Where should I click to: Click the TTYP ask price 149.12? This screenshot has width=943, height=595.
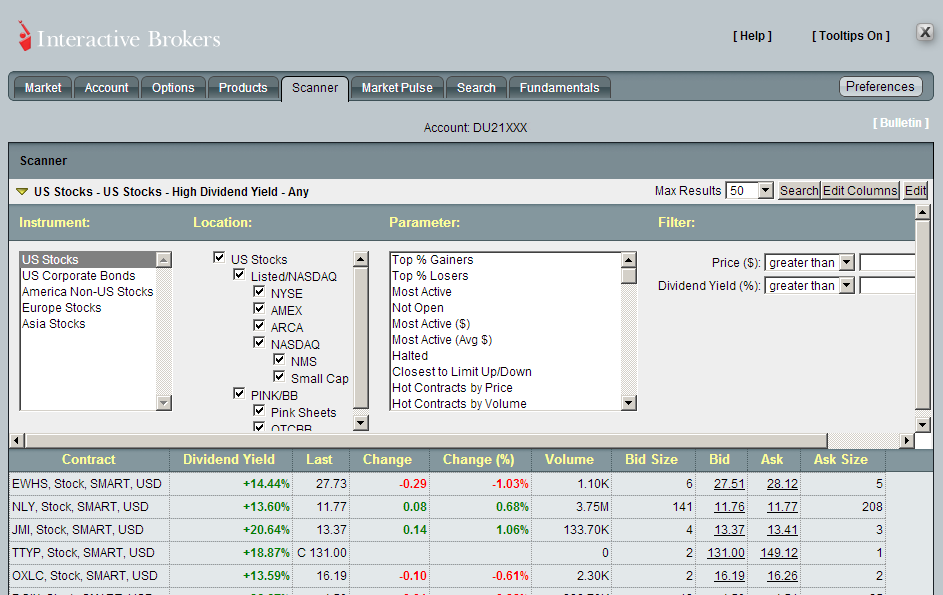(778, 552)
